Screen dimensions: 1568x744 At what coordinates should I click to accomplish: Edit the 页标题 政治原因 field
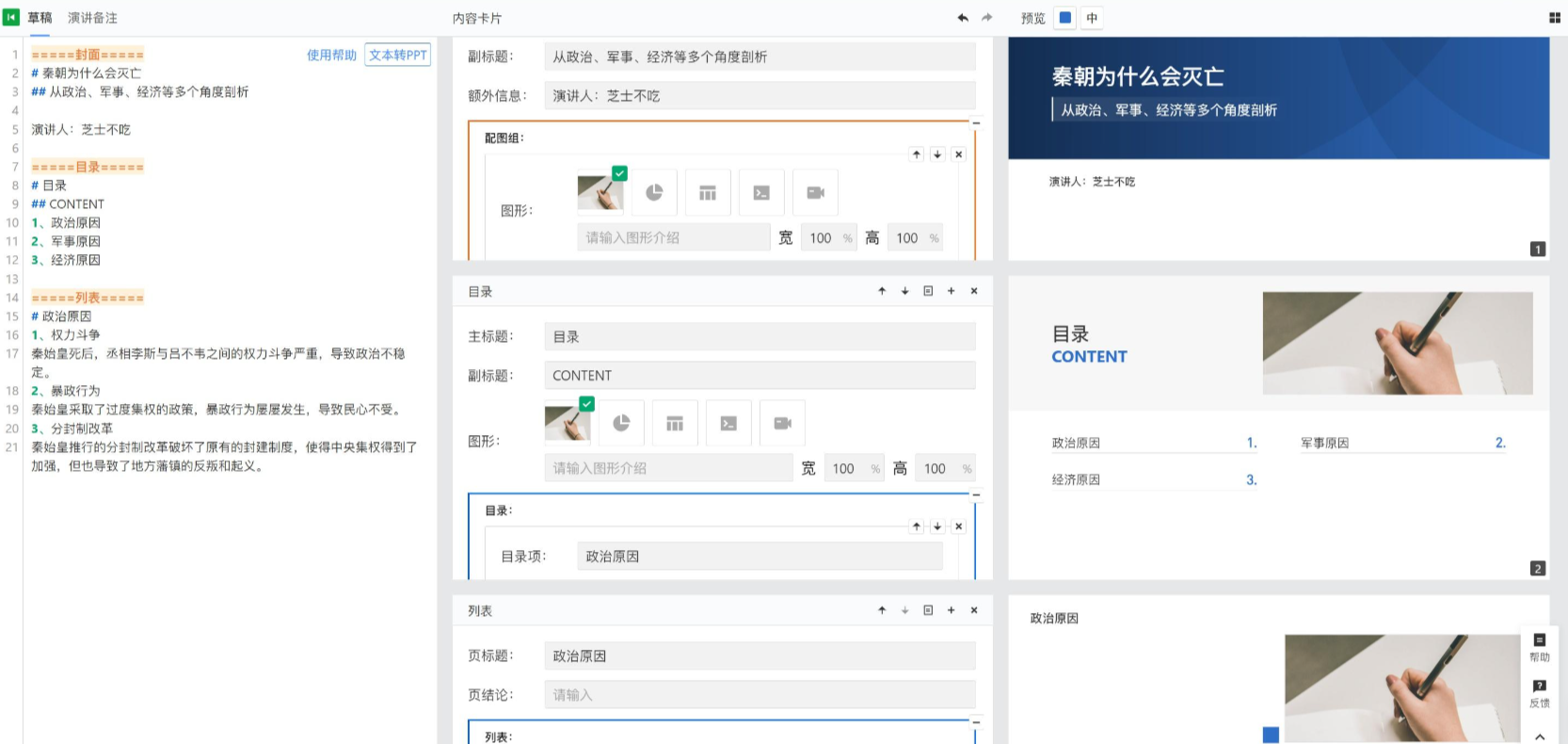(x=760, y=655)
